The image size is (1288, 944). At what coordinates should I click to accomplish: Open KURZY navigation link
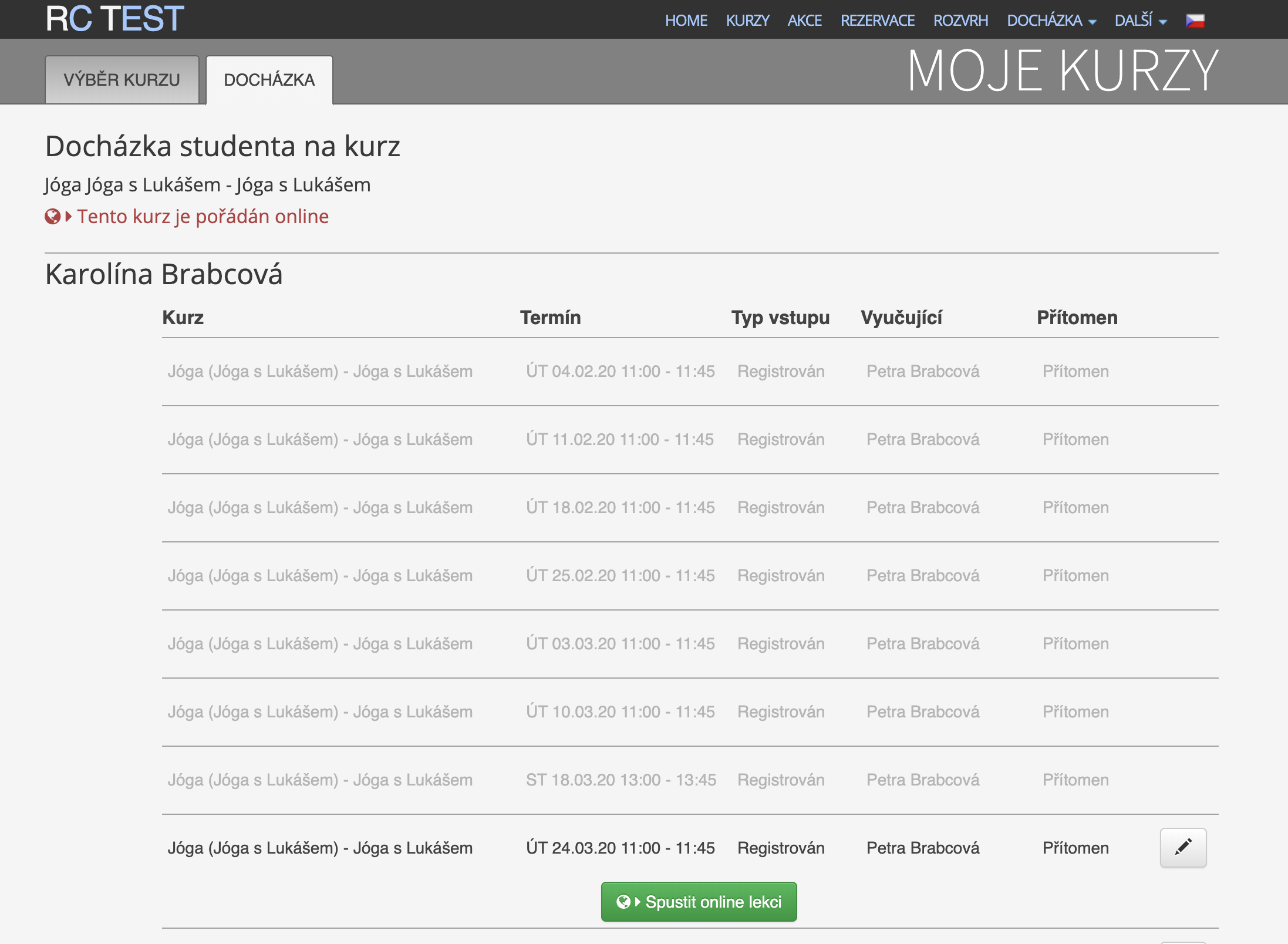[747, 21]
